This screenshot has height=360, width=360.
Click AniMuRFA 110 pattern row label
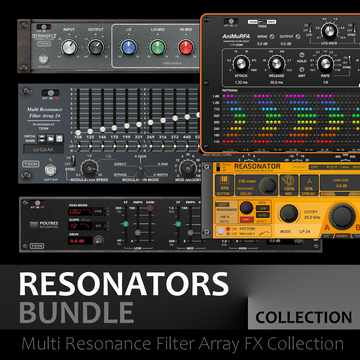pyautogui.click(x=217, y=142)
